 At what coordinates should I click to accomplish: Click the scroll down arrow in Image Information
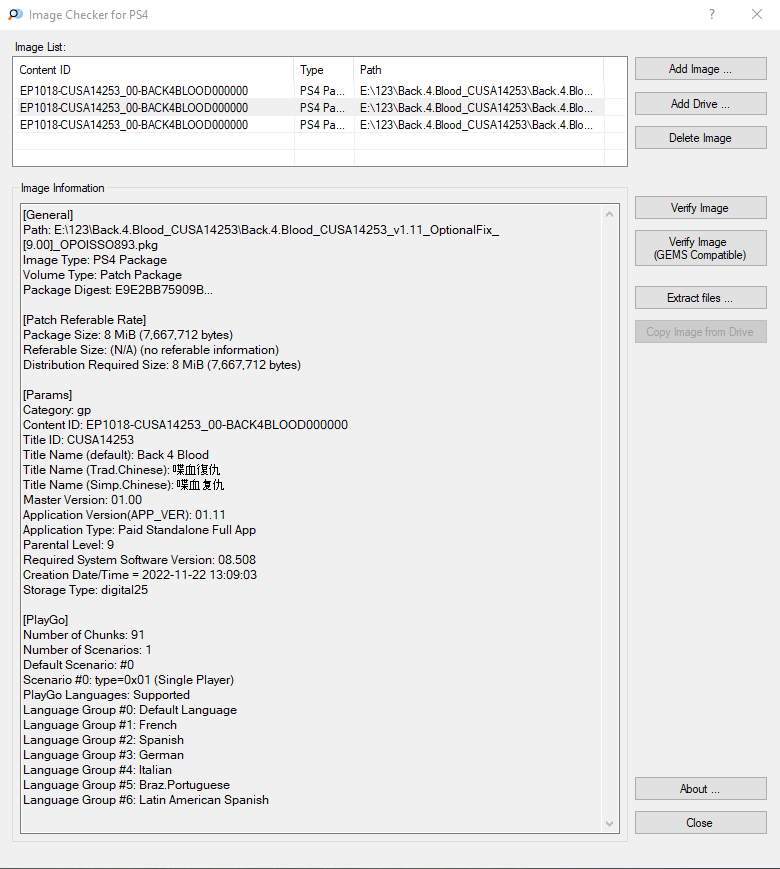[609, 824]
